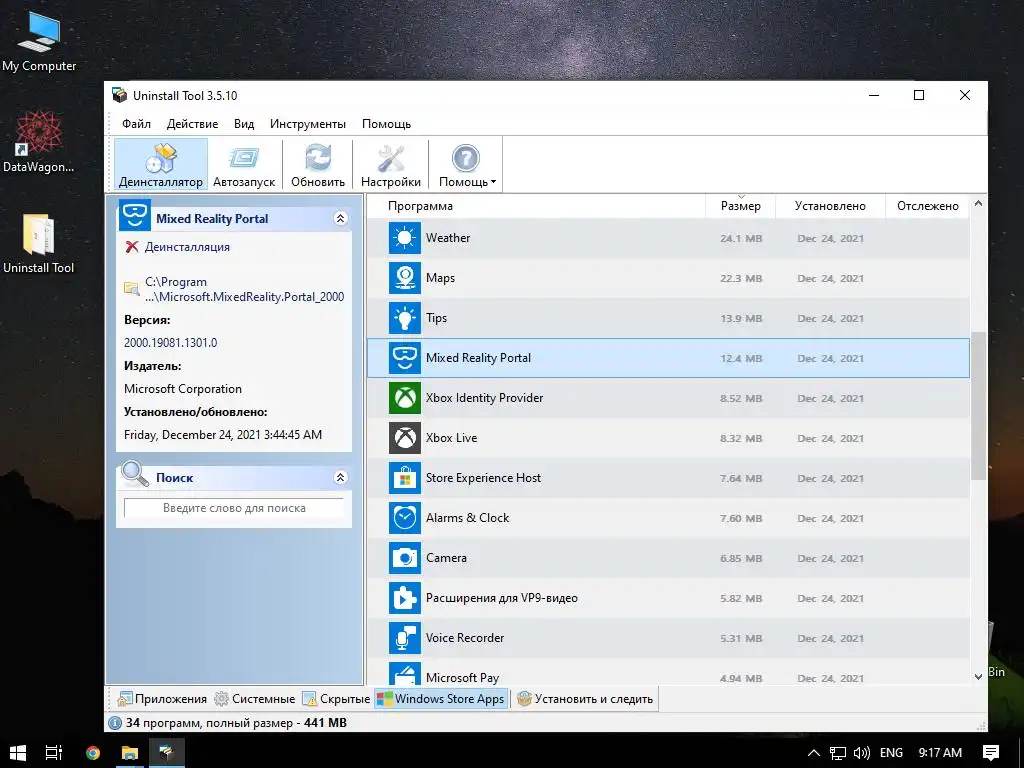Click the scrollbar up arrow in program list

pyautogui.click(x=978, y=204)
